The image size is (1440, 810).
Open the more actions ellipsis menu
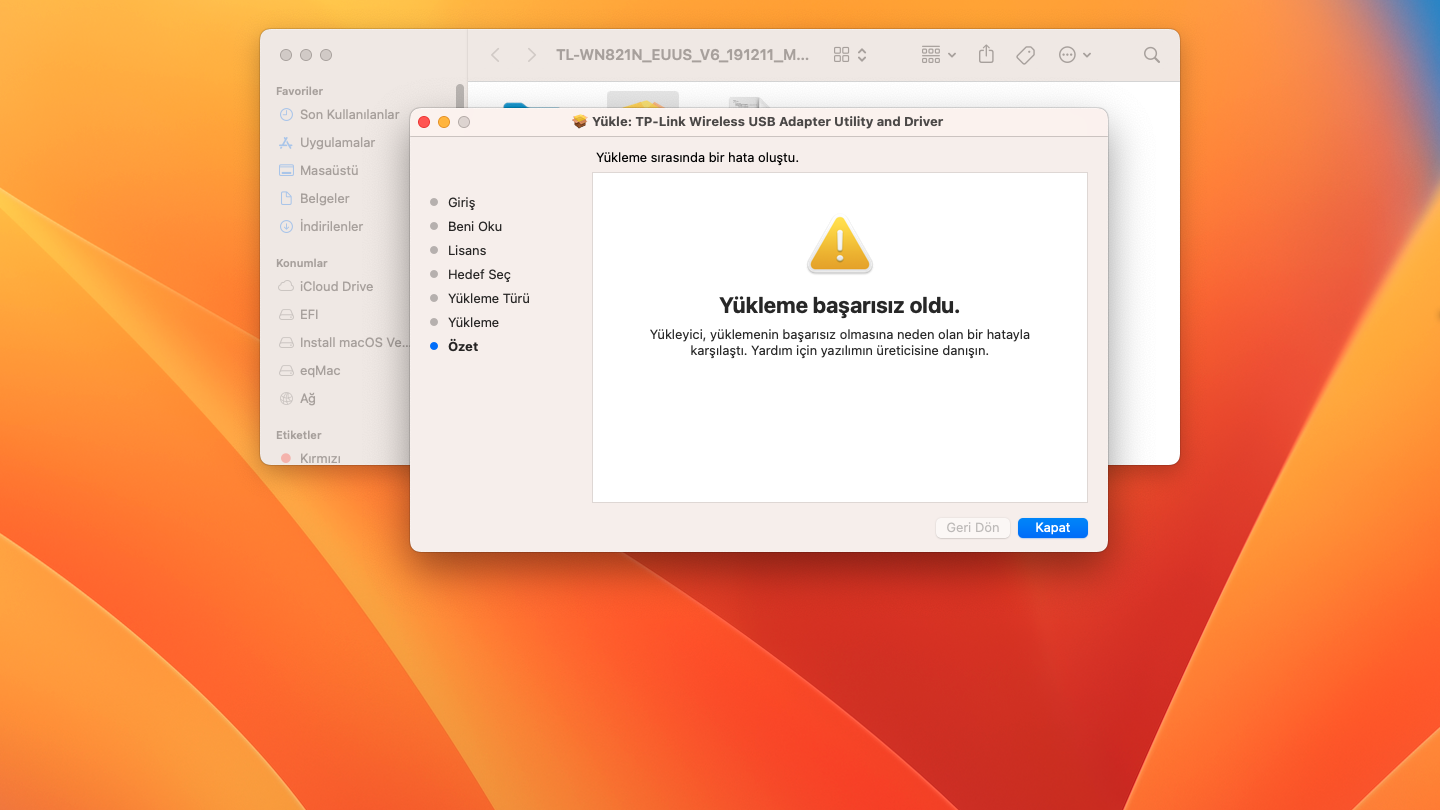point(1073,55)
